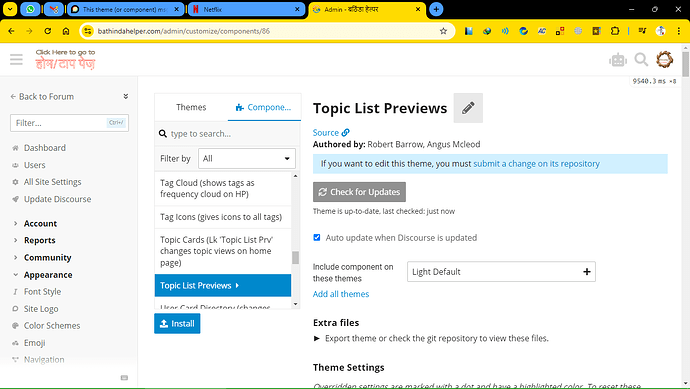The image size is (690, 389).
Task: Toggle Auto update when Discourse is updated
Action: 317,238
